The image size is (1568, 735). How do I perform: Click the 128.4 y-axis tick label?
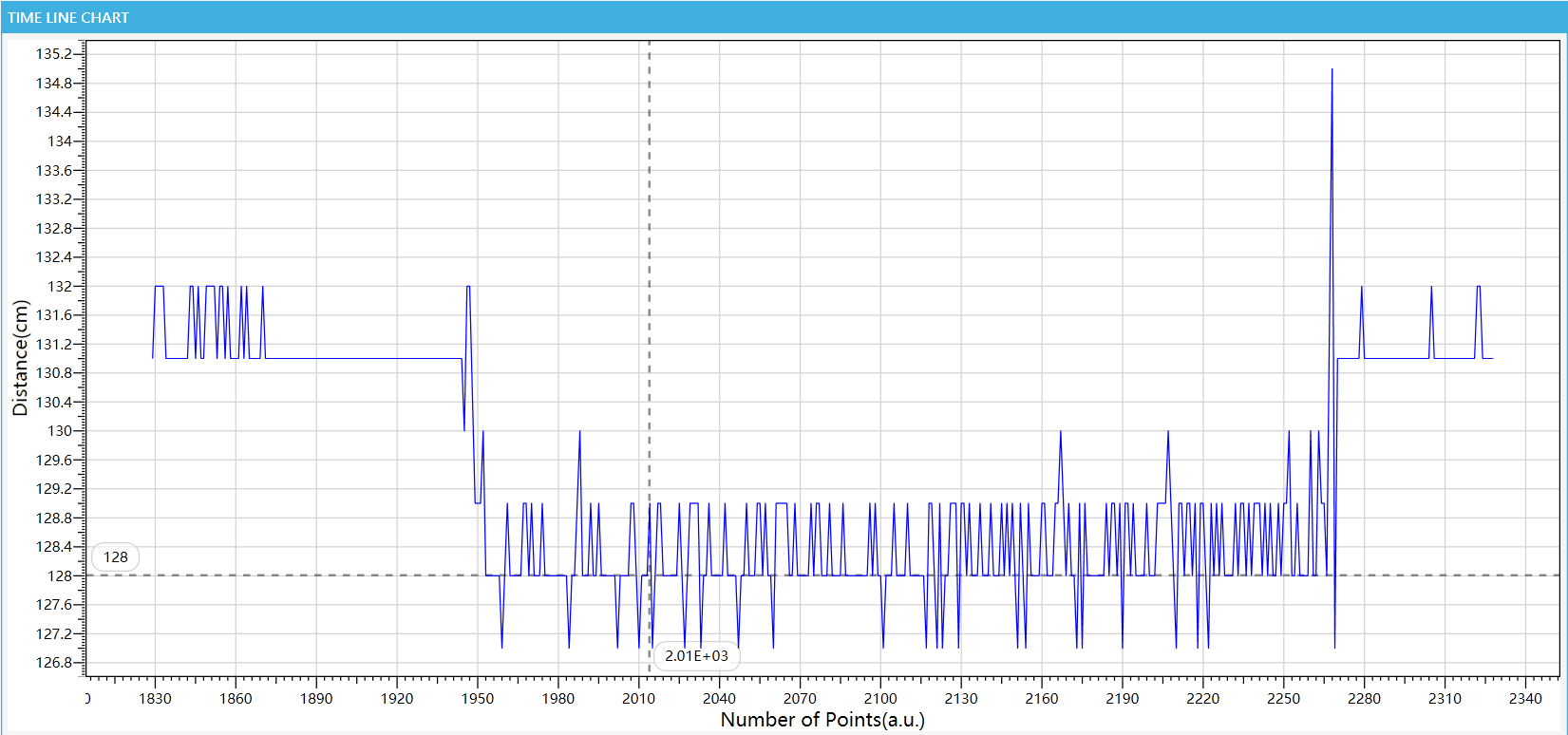[54, 547]
